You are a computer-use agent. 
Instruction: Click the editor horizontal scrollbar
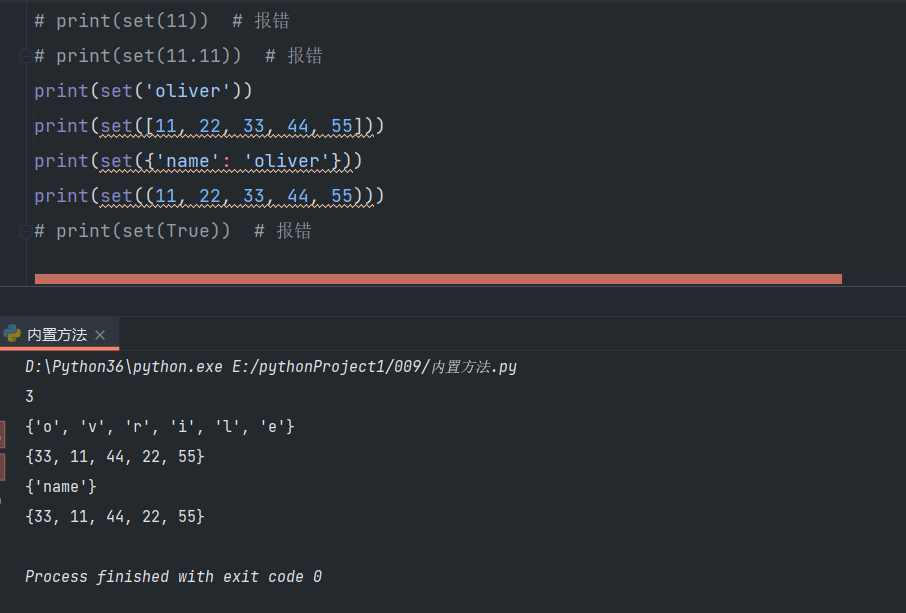point(438,279)
